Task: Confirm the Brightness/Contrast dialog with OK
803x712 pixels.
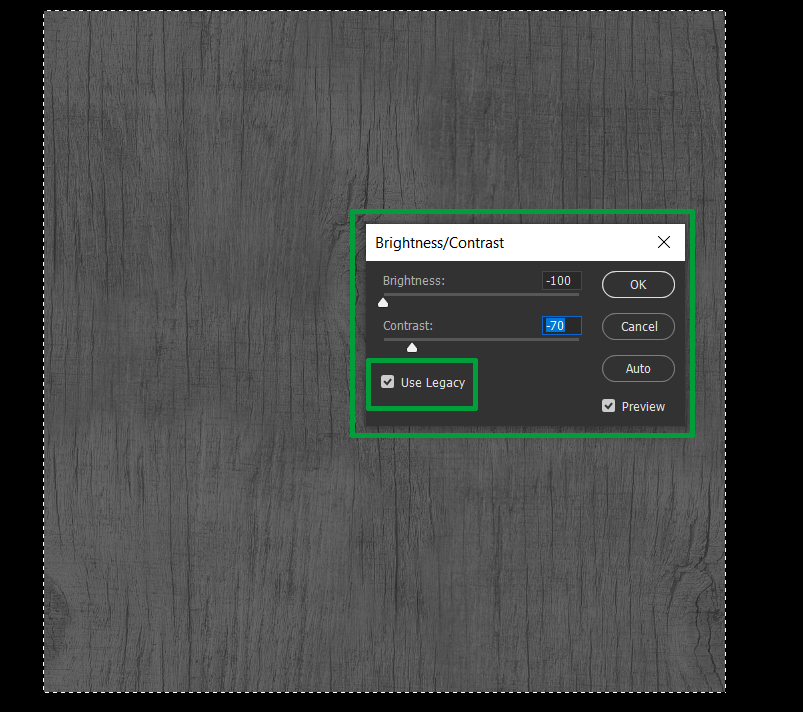Action: click(x=638, y=284)
